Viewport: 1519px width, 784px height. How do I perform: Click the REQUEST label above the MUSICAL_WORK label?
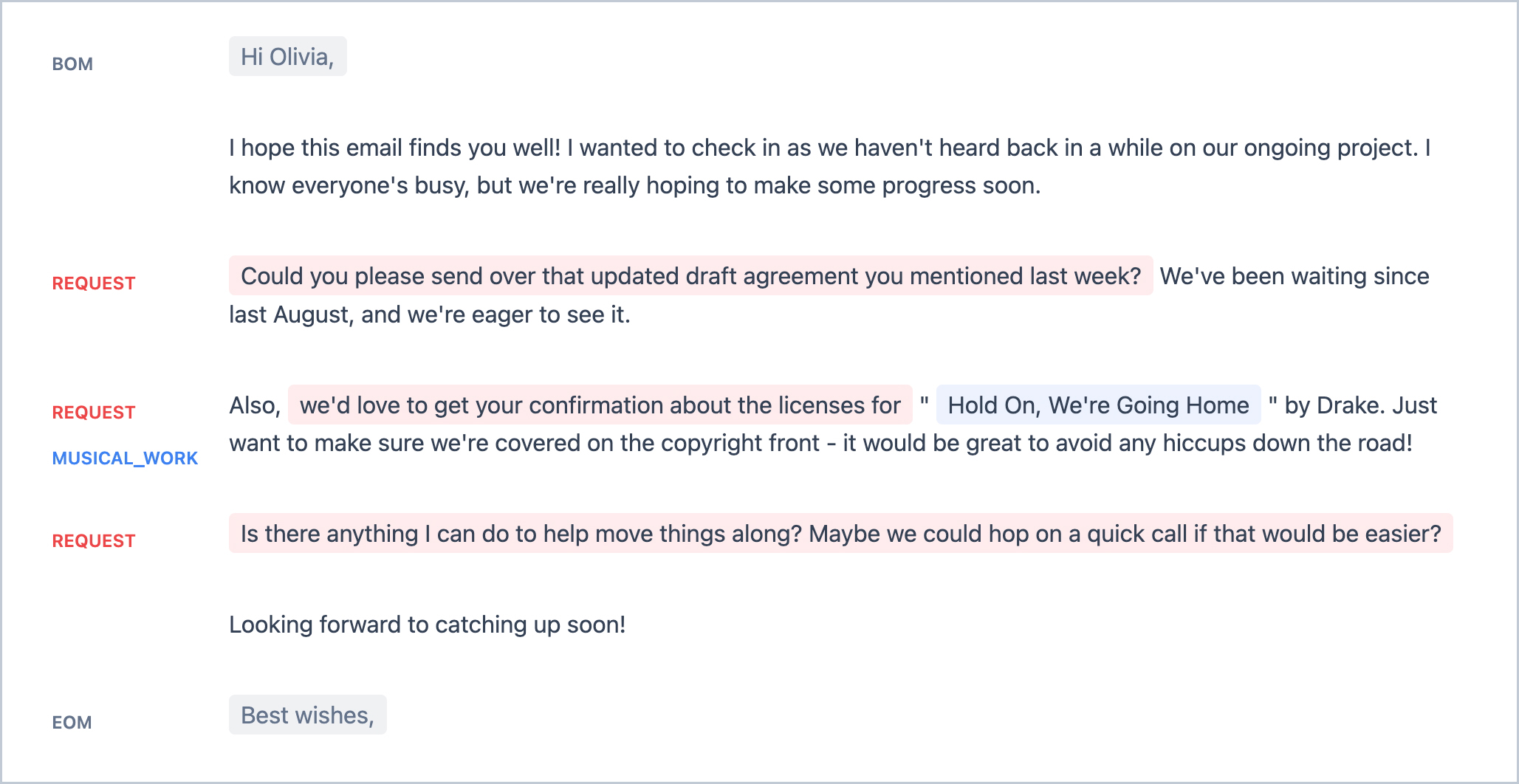tap(93, 413)
